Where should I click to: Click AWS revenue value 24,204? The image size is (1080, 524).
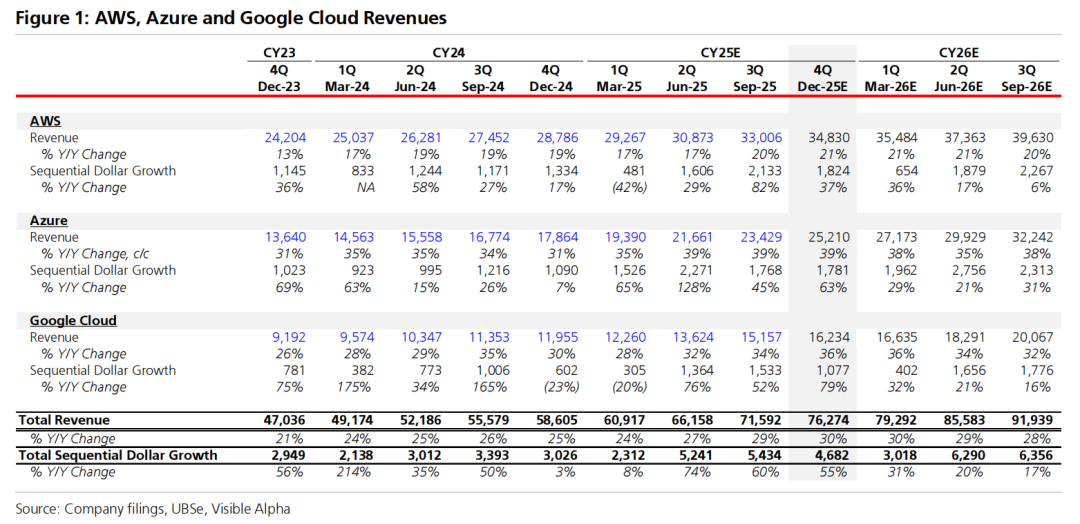(x=285, y=138)
